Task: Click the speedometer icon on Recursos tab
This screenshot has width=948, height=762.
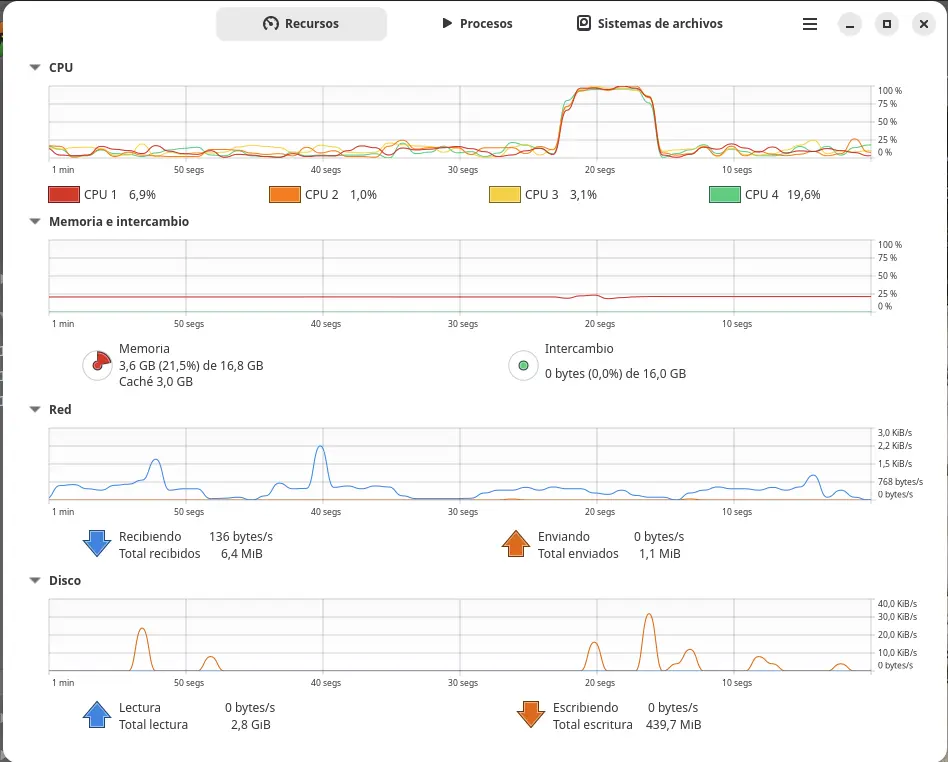Action: click(271, 24)
